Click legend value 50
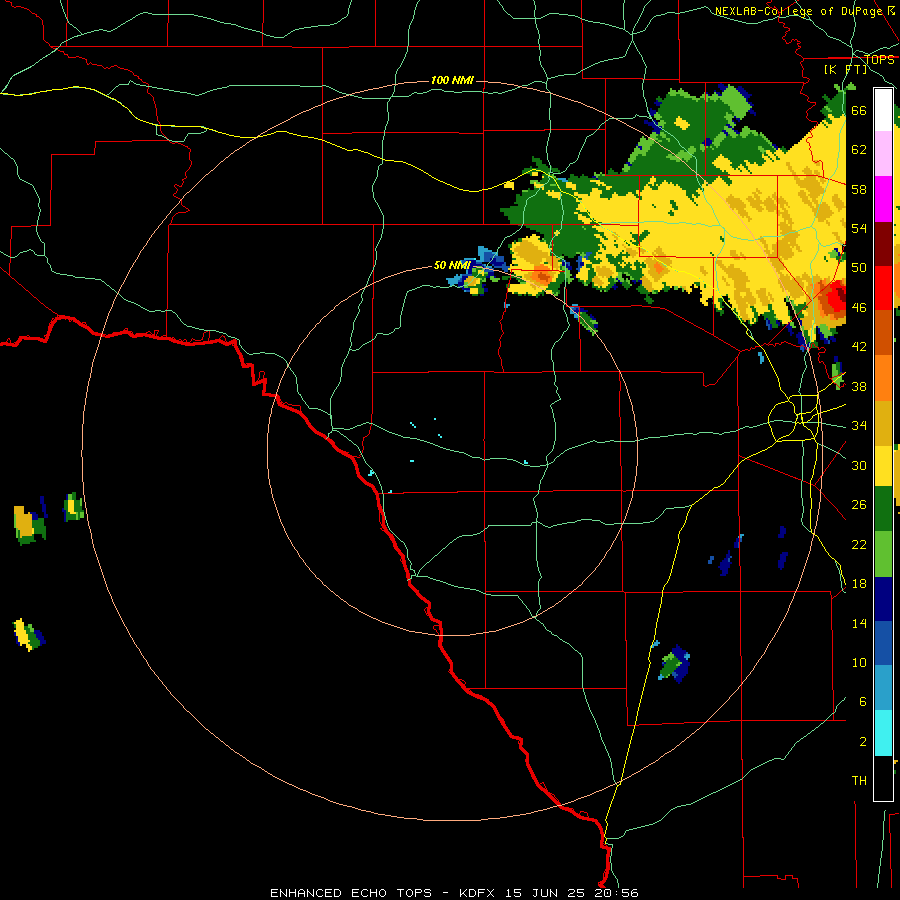 pos(859,267)
